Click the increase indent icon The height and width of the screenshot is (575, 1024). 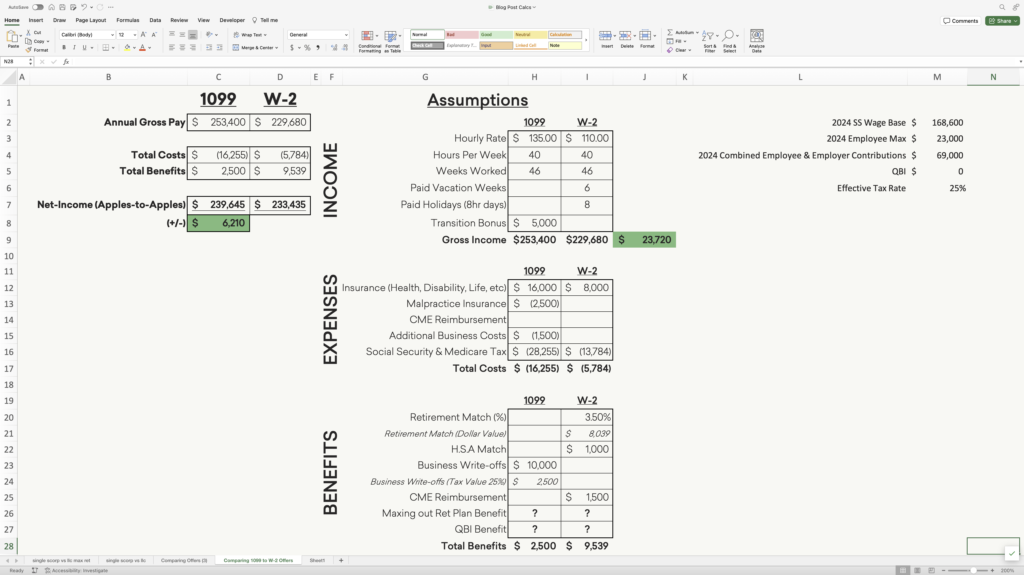coord(219,48)
